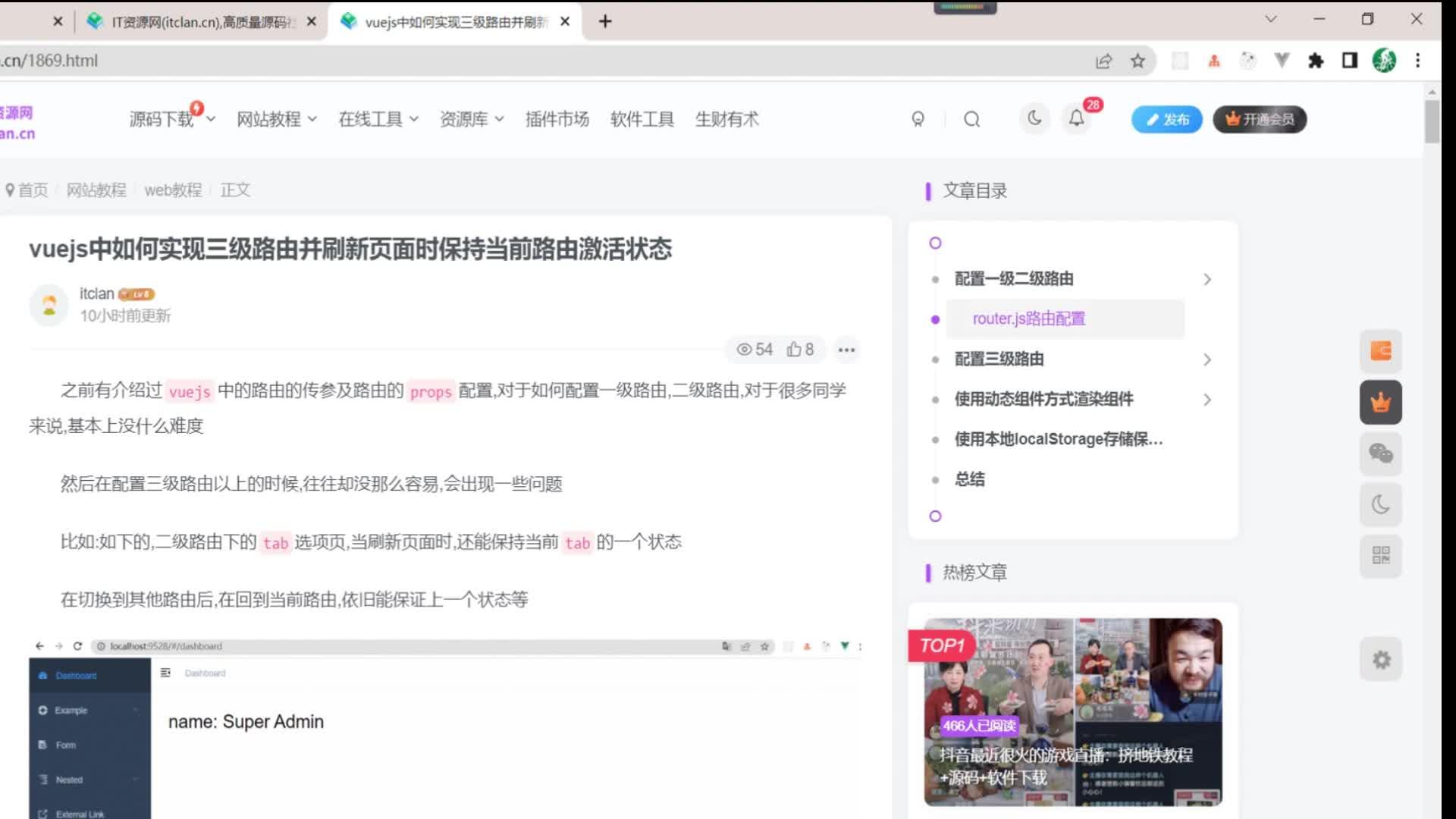Click the settings gear icon at sidebar bottom
This screenshot has width=1456, height=819.
click(x=1380, y=660)
